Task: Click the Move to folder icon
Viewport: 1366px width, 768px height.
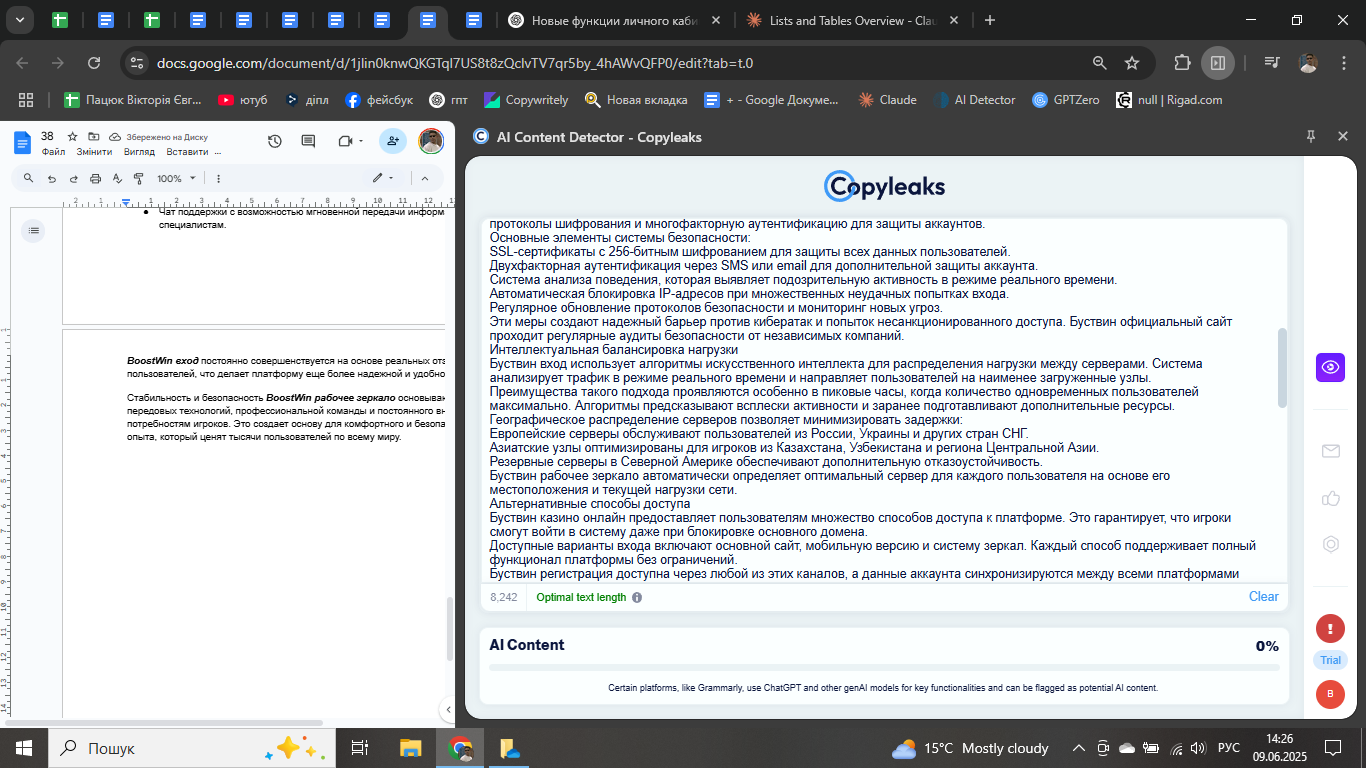Action: pos(94,136)
